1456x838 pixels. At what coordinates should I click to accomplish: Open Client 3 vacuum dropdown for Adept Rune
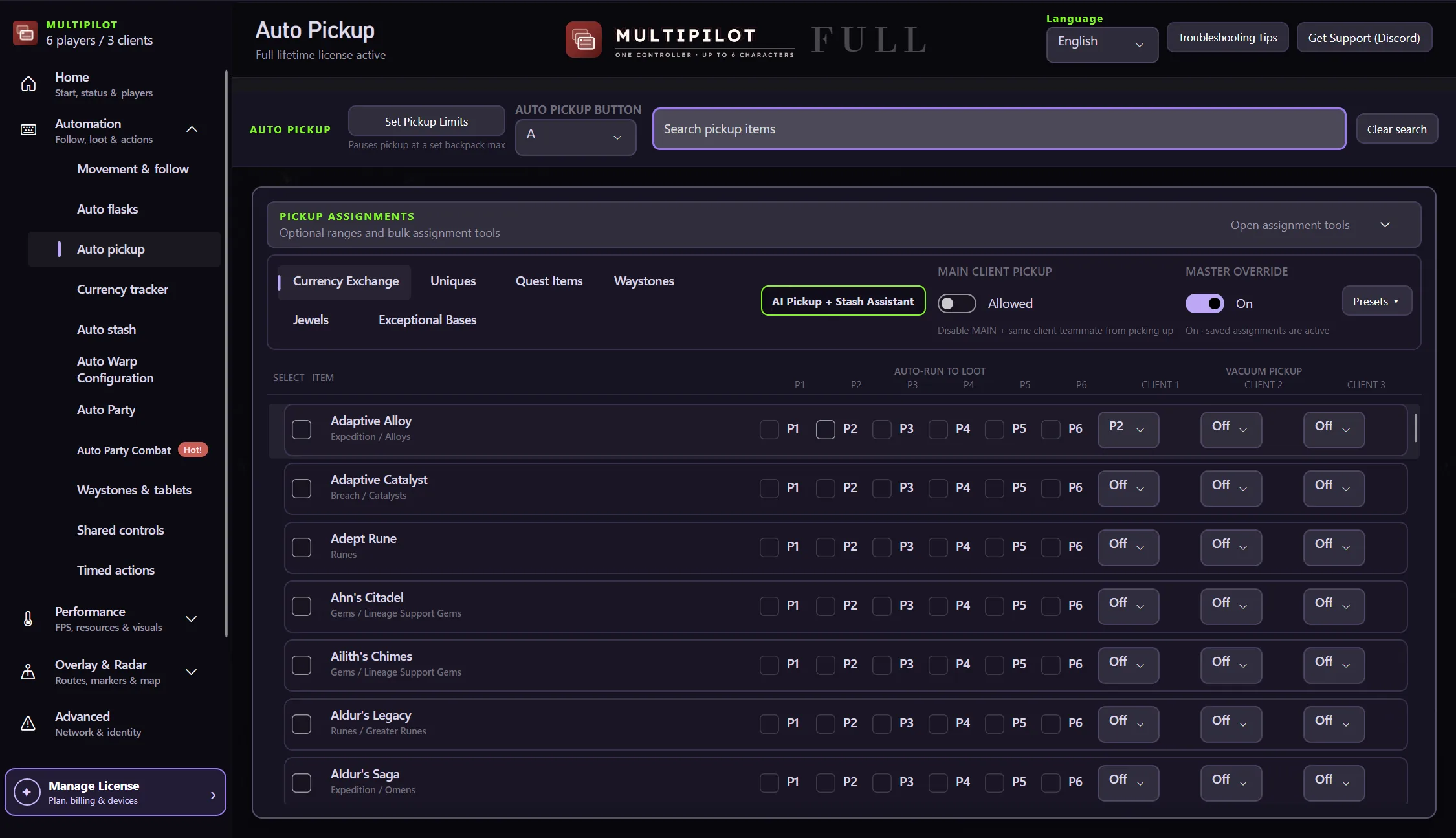(x=1334, y=547)
